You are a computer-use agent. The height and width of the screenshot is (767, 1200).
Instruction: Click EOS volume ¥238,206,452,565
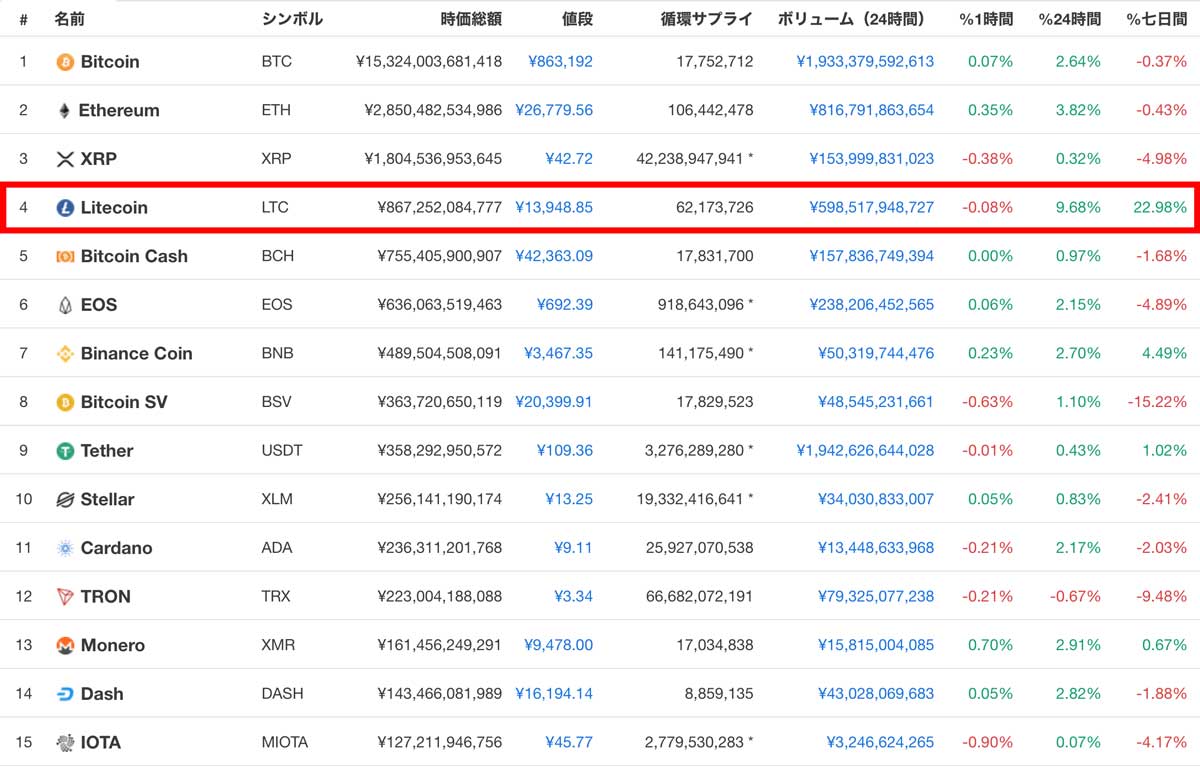tap(872, 305)
